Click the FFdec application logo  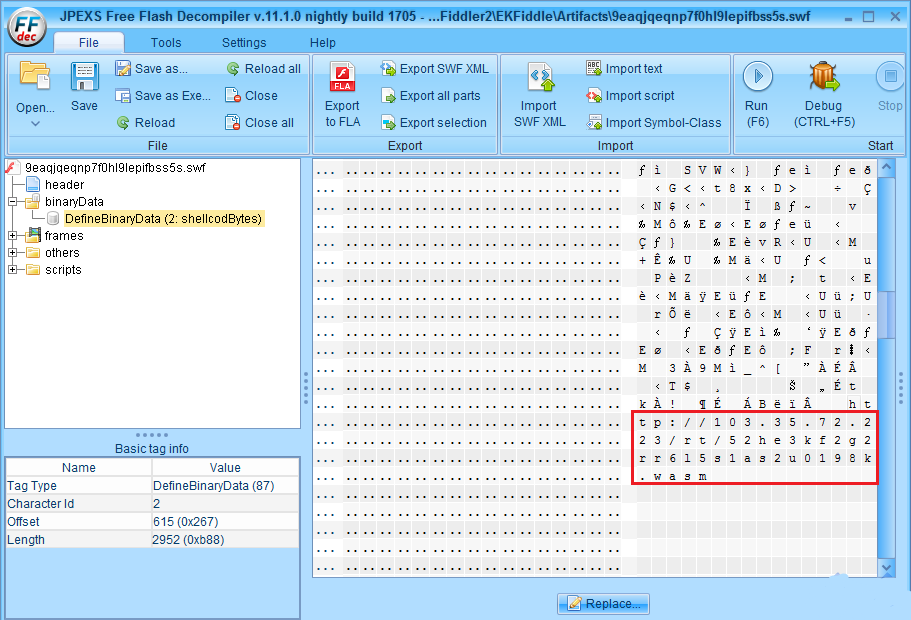pos(27,27)
